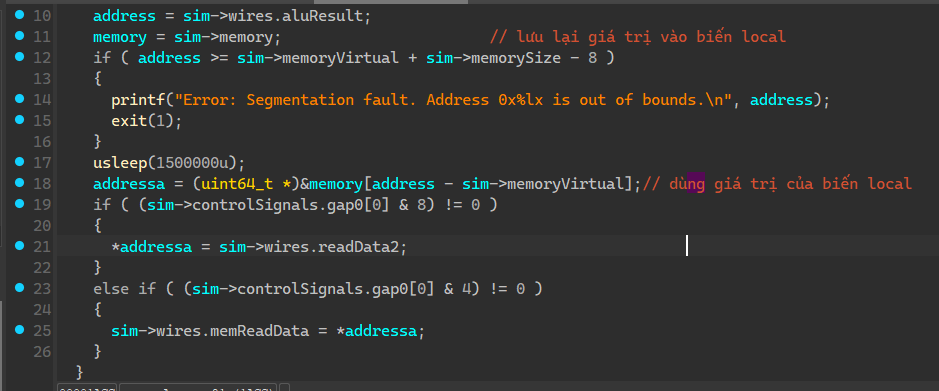This screenshot has width=939, height=391.
Task: Select line number 13 in the gutter
Action: (x=42, y=79)
